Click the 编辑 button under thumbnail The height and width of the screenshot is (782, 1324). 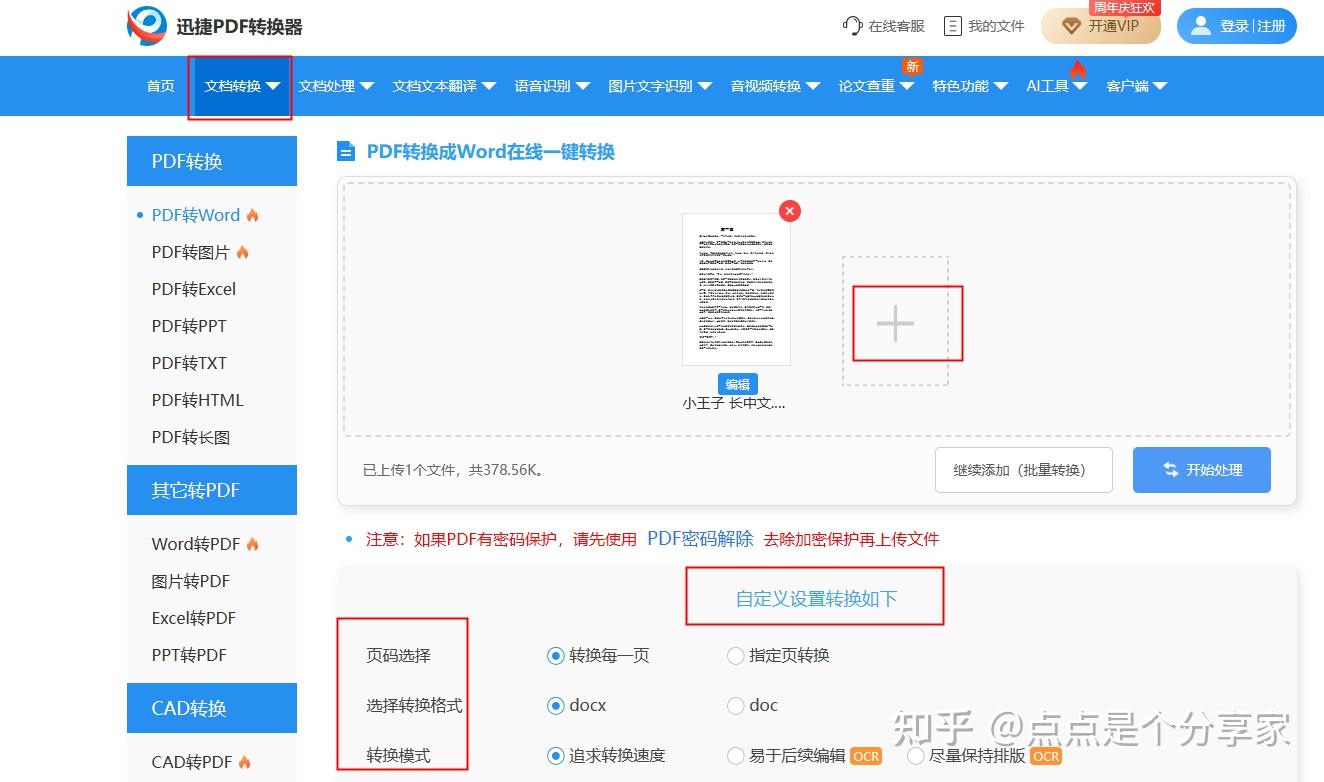738,385
